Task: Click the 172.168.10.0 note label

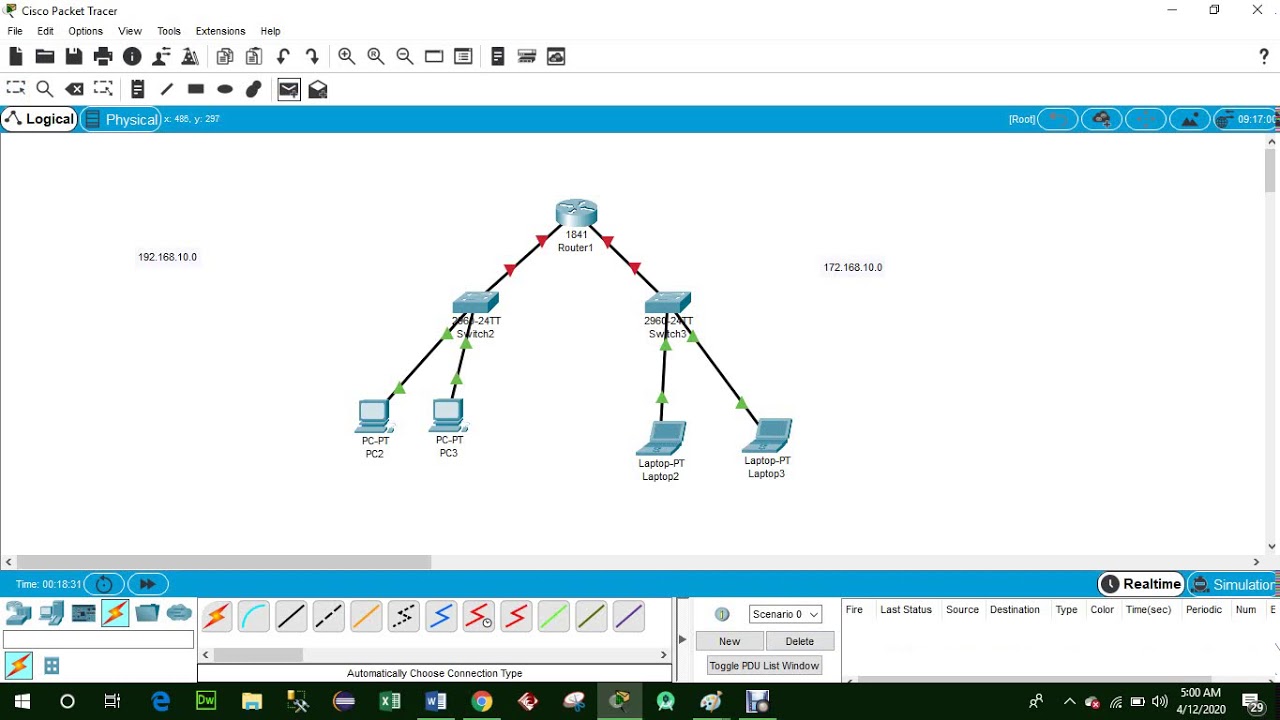Action: point(853,267)
